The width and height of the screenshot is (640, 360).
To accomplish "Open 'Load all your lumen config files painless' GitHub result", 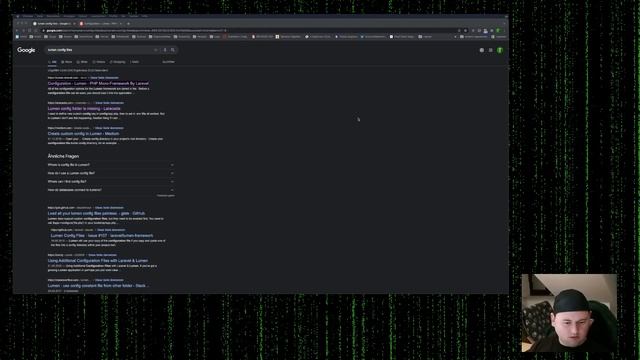I will pyautogui.click(x=96, y=213).
